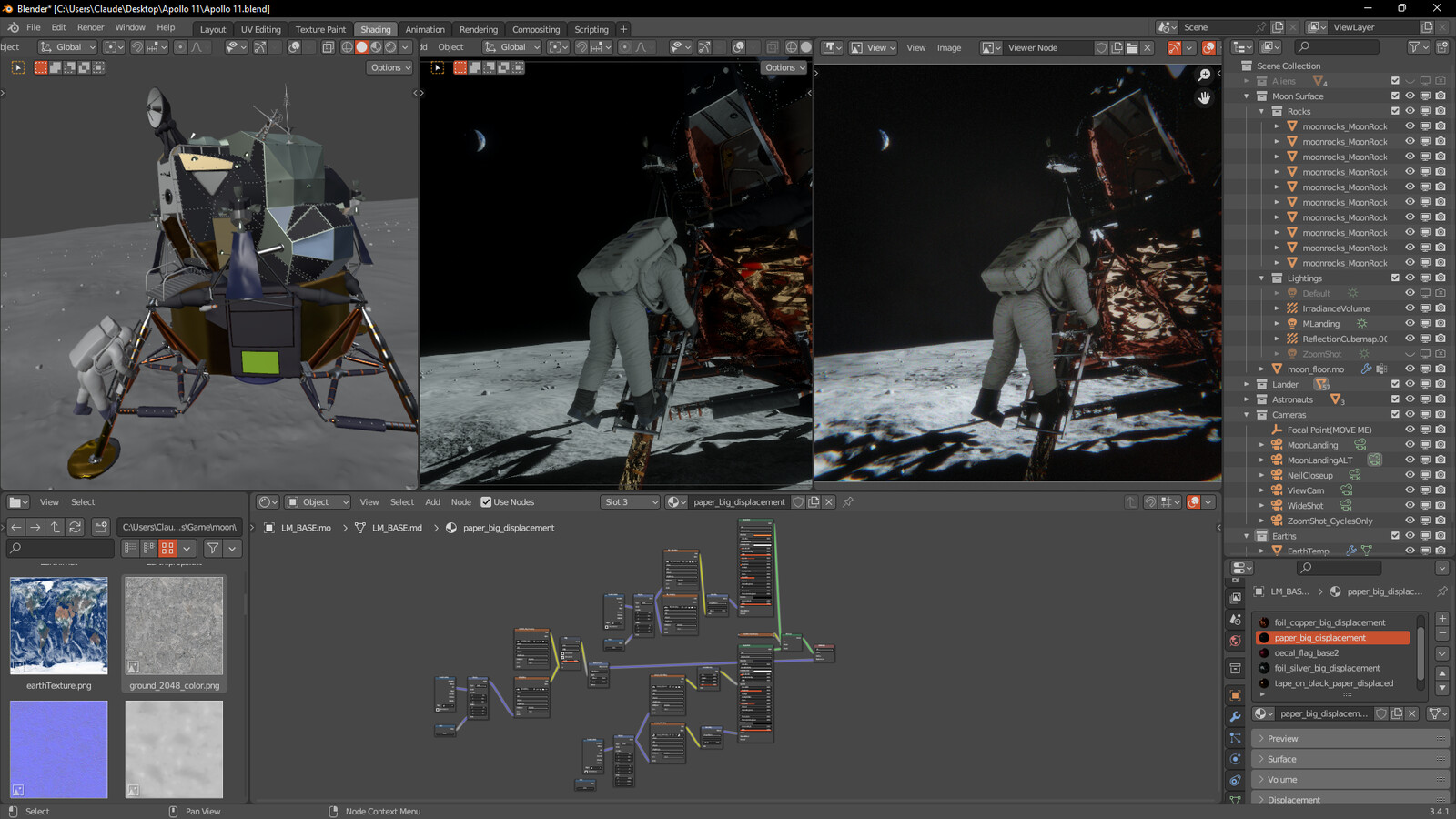The width and height of the screenshot is (1456, 819).
Task: Toggle Use Nodes checkbox
Action: (x=486, y=502)
